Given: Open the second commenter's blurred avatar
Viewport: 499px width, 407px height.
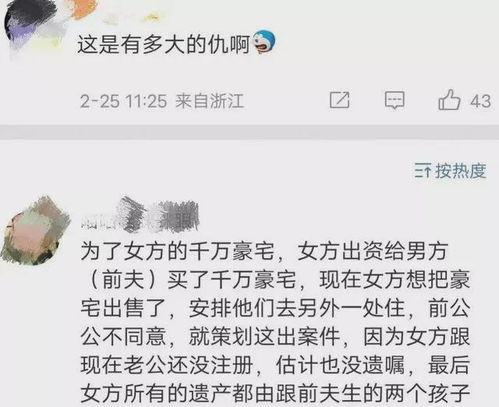Looking at the screenshot, I should [x=35, y=230].
